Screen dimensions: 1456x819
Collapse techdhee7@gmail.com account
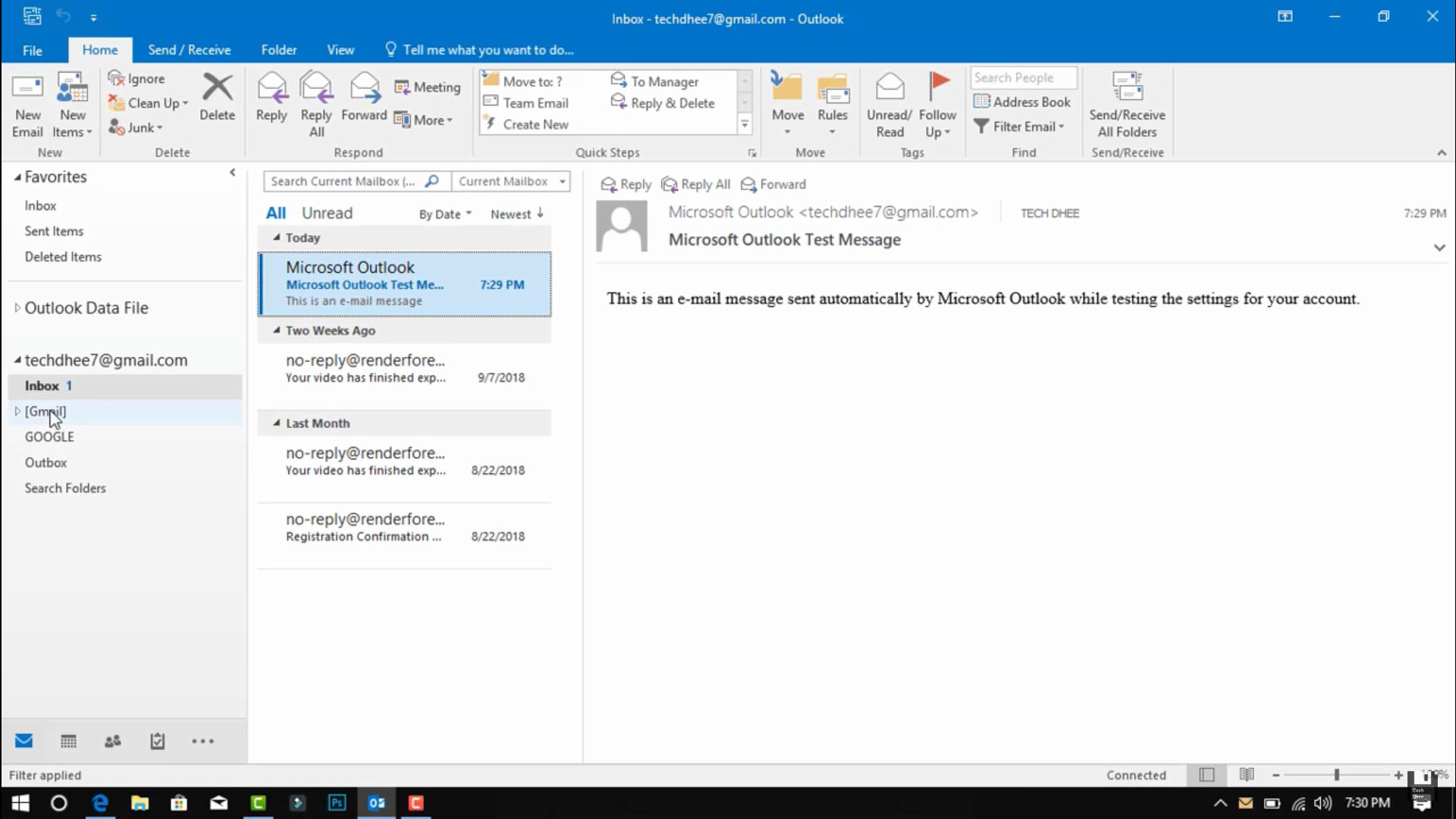coord(17,360)
